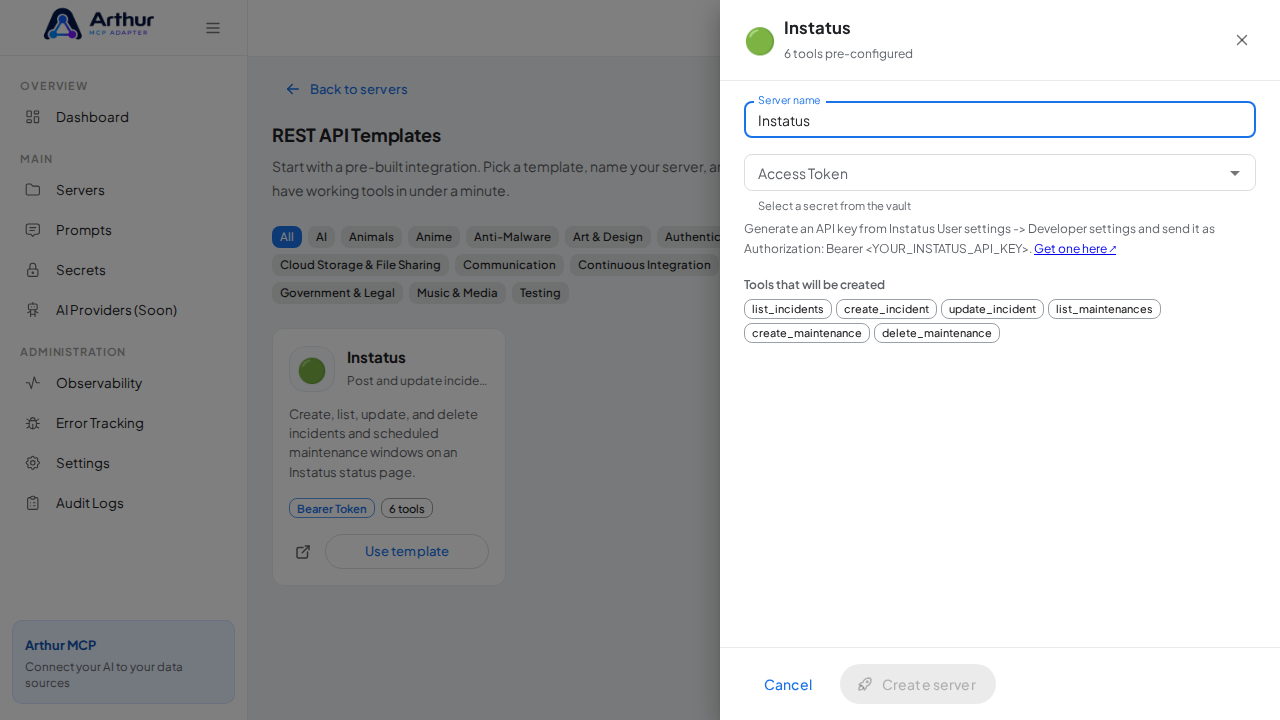Click the Get one here link
Screen dimensions: 1280x720
coord(1075,249)
